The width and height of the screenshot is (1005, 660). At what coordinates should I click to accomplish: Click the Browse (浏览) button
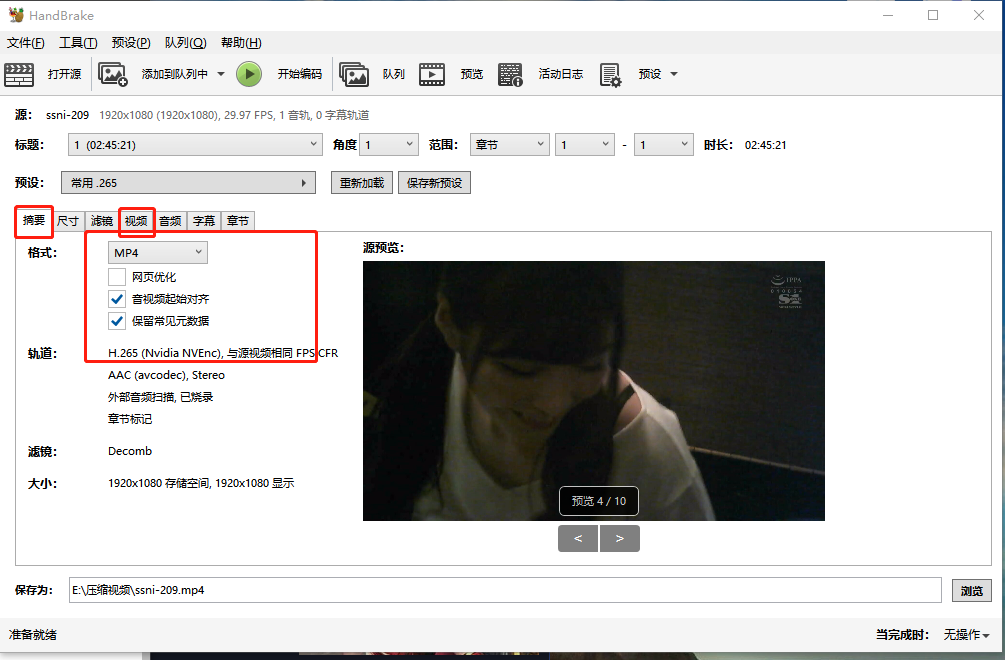point(971,590)
